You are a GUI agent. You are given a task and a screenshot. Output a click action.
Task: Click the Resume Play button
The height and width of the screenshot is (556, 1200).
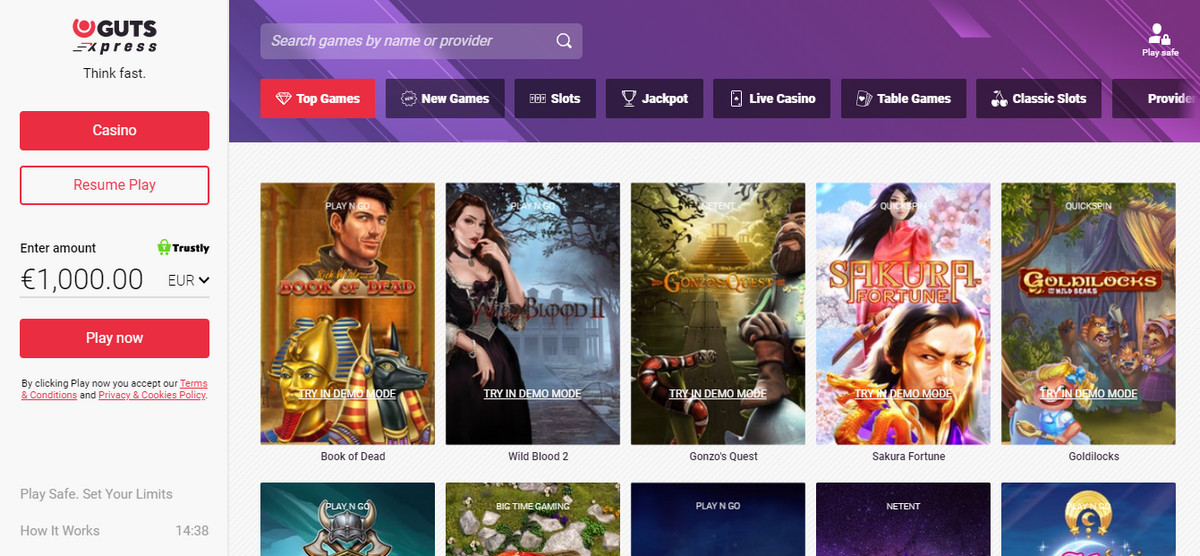point(114,185)
